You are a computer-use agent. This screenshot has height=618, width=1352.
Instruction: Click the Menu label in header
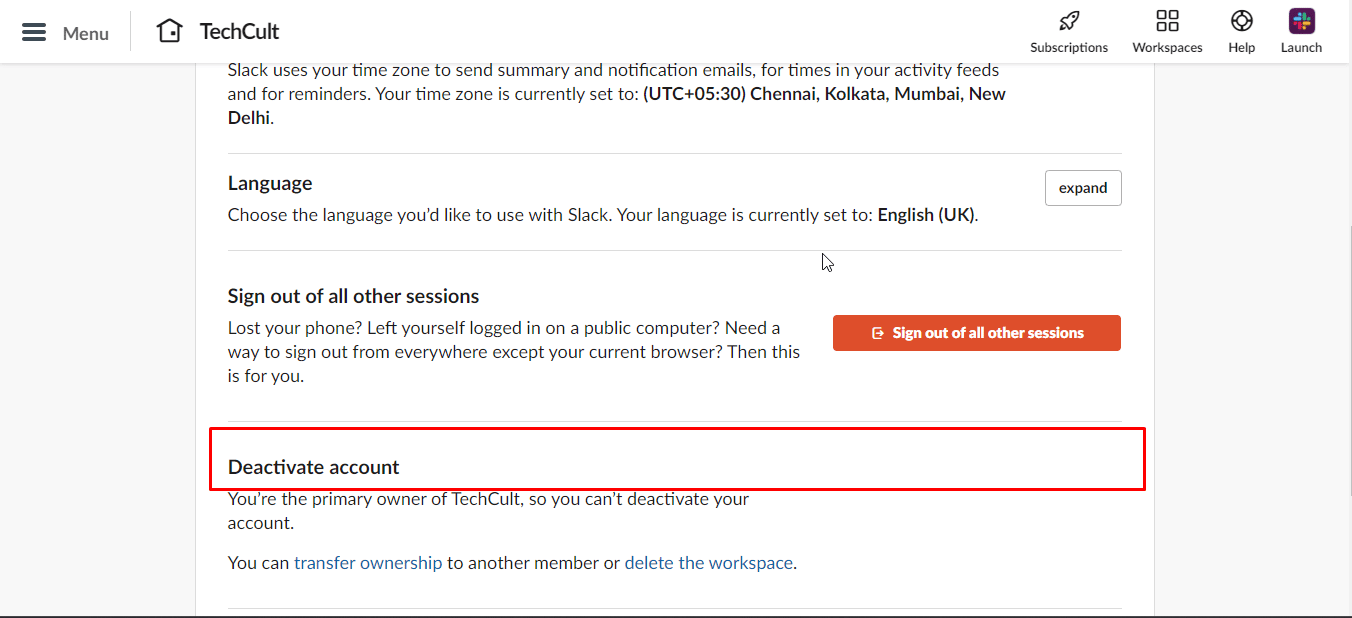click(x=86, y=33)
